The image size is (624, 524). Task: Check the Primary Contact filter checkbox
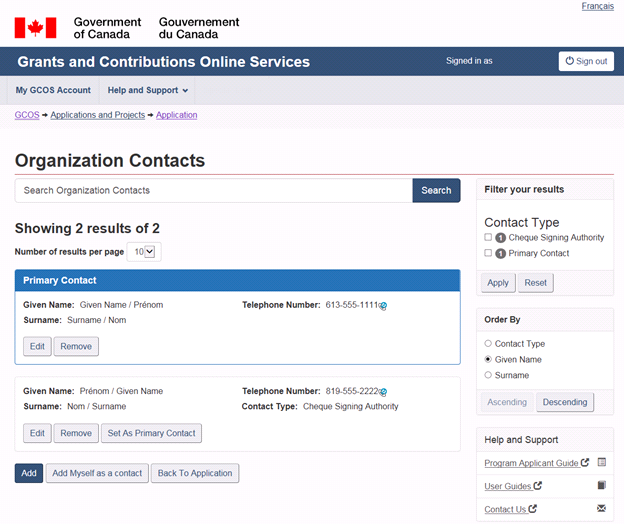488,254
